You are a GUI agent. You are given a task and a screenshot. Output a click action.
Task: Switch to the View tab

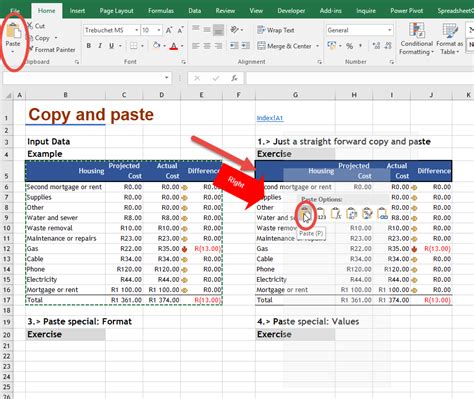[256, 11]
